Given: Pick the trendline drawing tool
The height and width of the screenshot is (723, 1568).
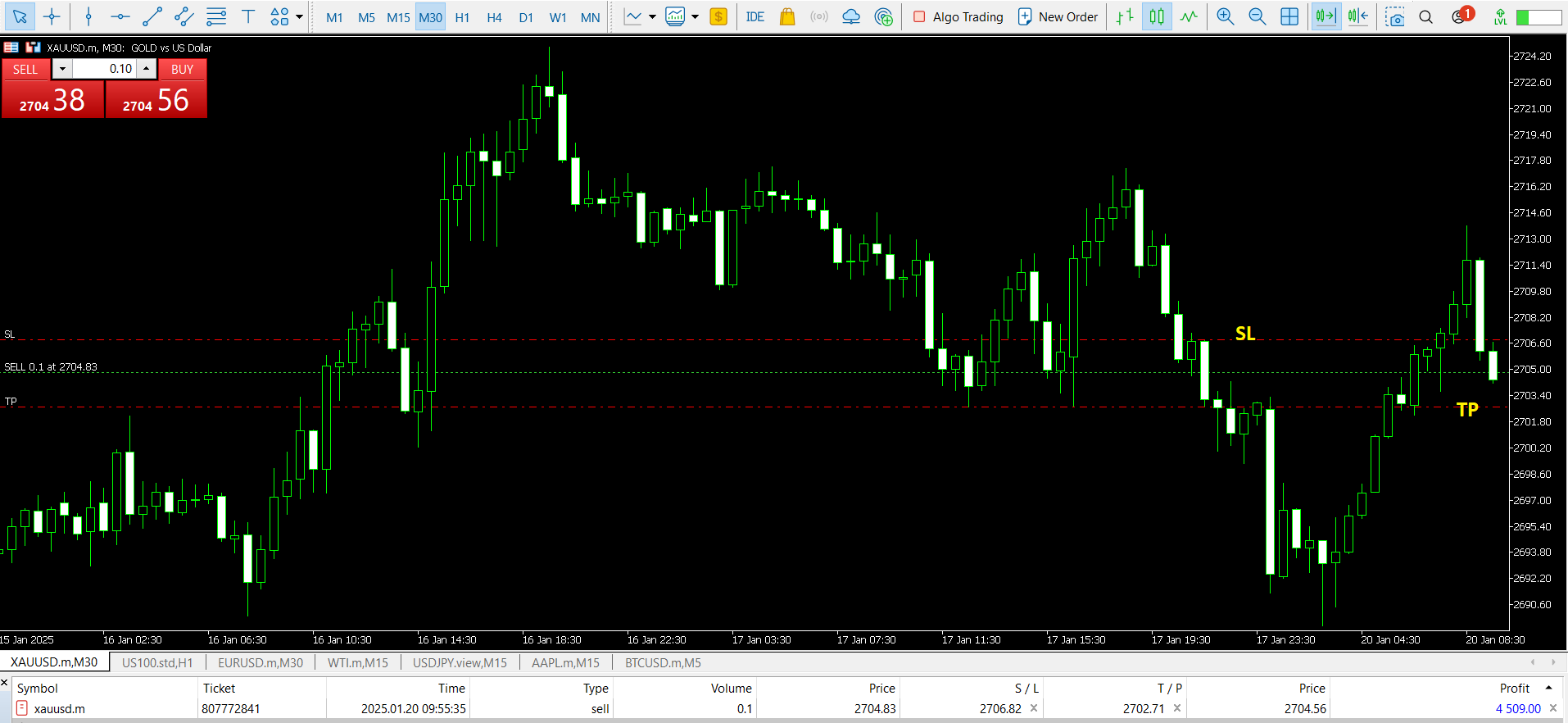Looking at the screenshot, I should (x=152, y=16).
